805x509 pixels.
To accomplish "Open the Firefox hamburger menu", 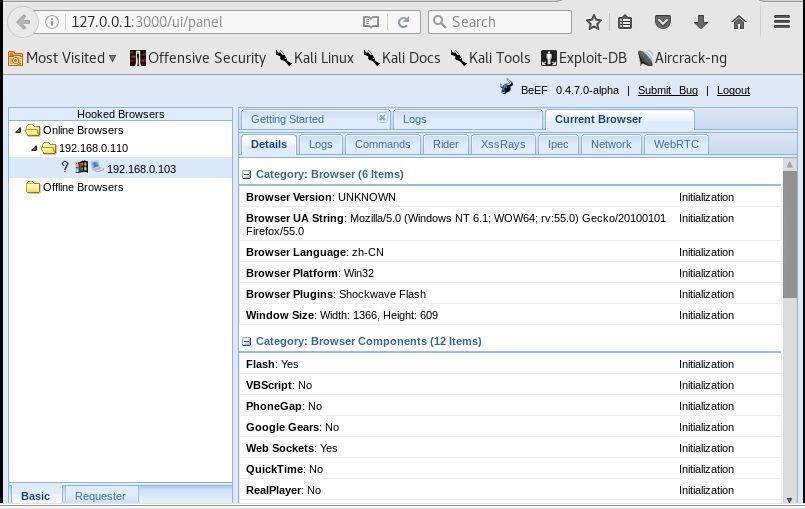I will coord(782,22).
